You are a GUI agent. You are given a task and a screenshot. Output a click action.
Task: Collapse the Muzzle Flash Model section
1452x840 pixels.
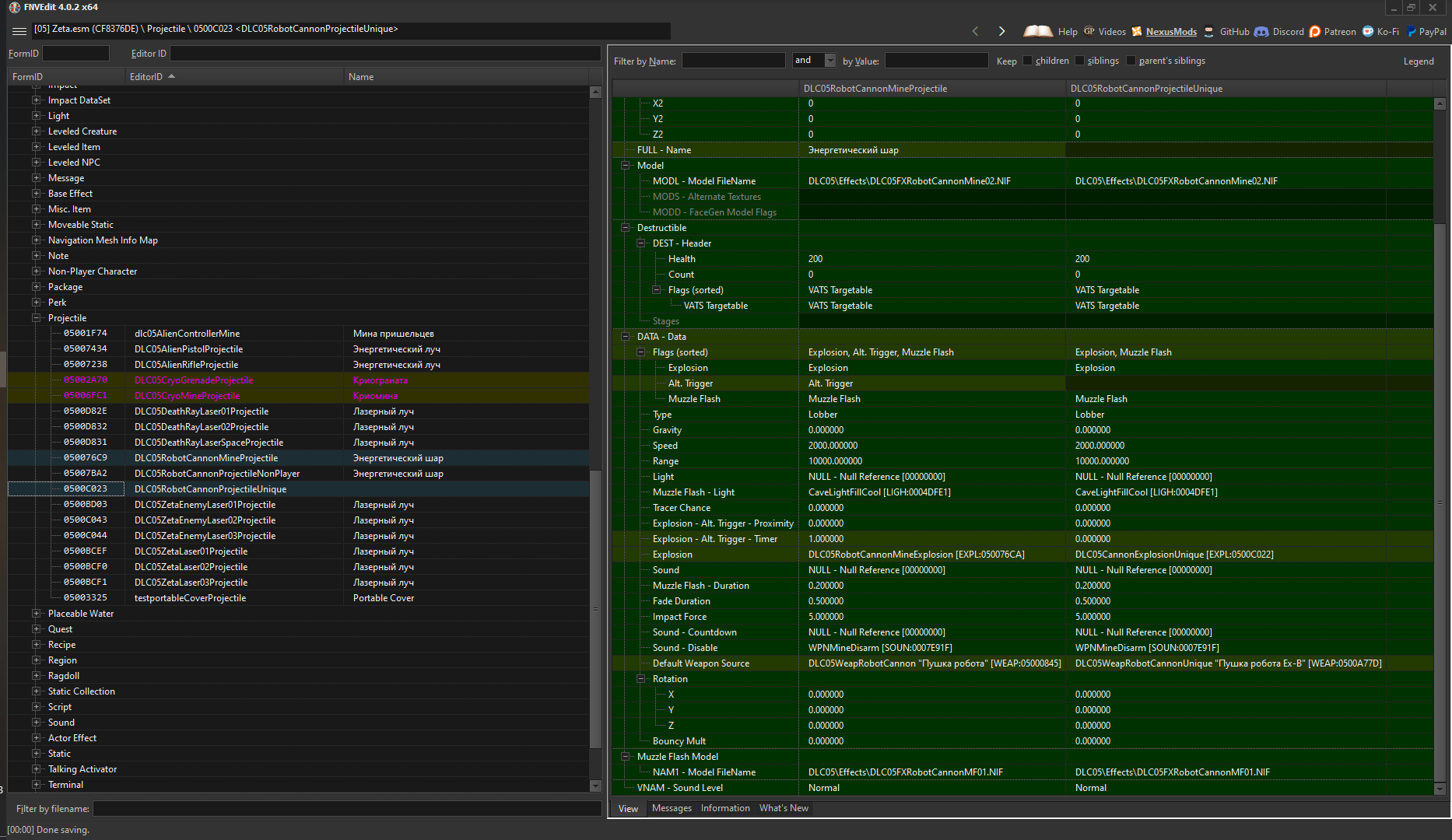pos(625,757)
